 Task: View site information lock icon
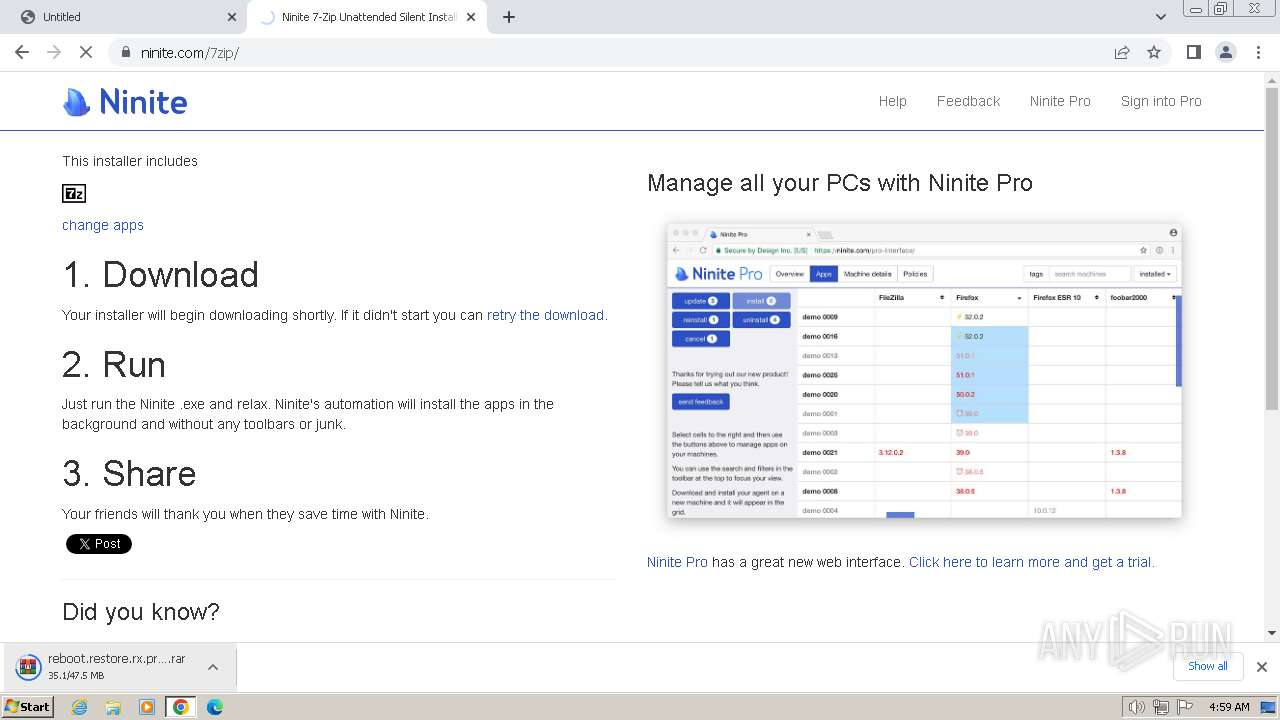click(x=125, y=52)
